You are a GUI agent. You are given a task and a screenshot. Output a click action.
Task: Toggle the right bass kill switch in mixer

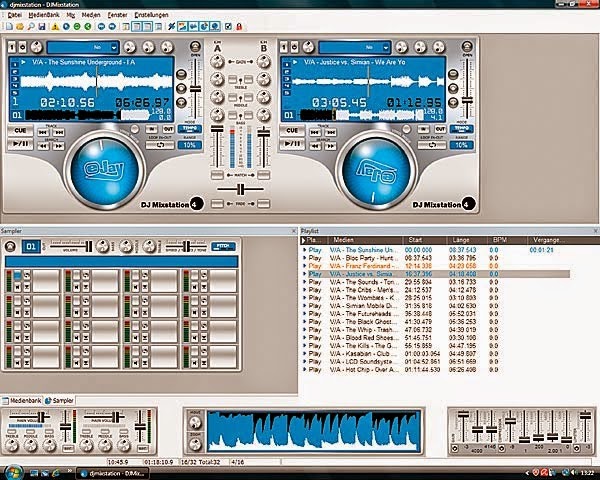click(x=249, y=115)
